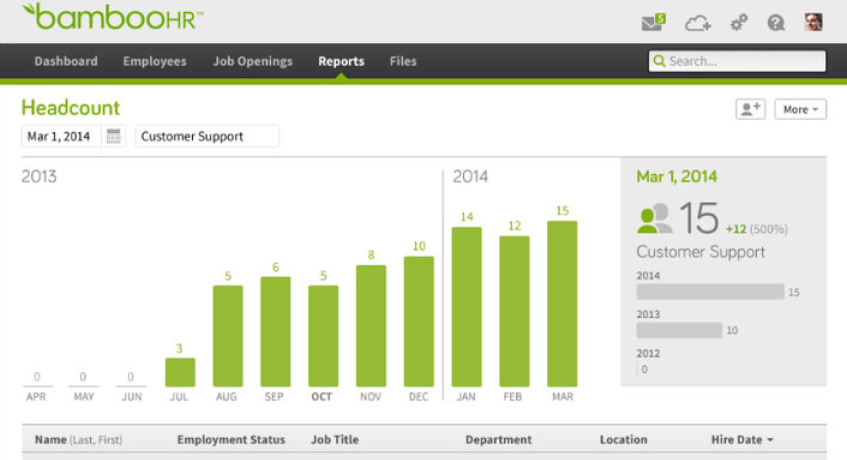
Task: Click the help question mark icon
Action: [776, 22]
